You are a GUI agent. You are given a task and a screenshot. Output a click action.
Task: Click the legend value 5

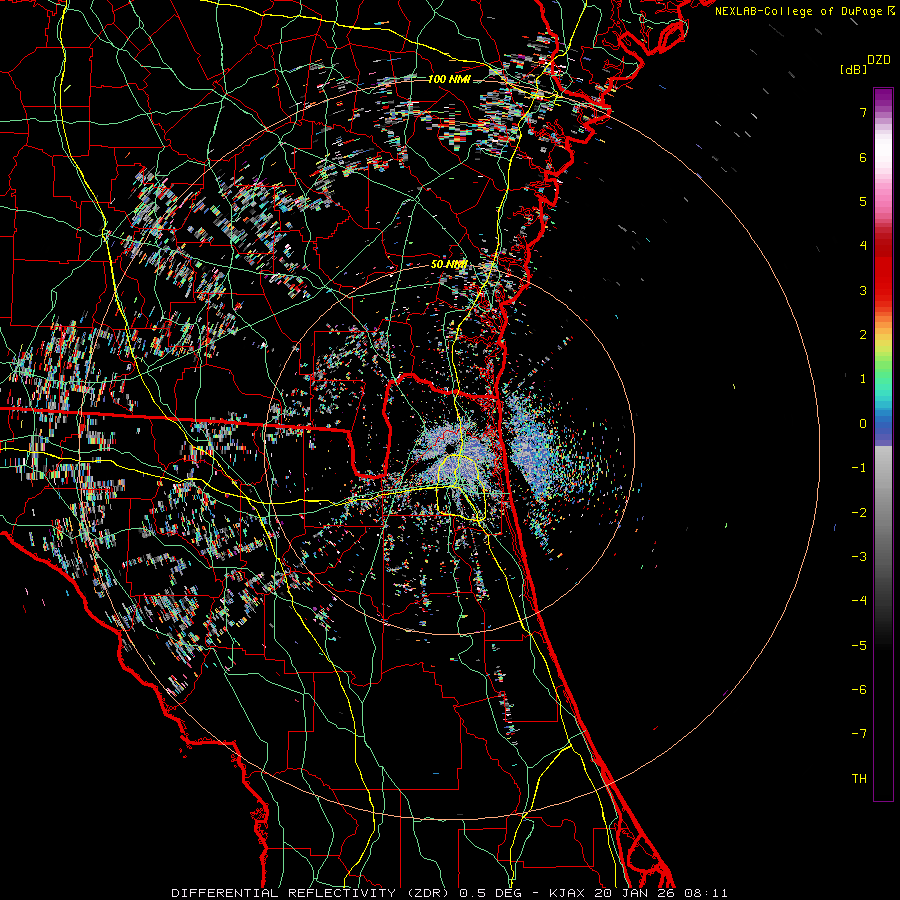coord(863,201)
